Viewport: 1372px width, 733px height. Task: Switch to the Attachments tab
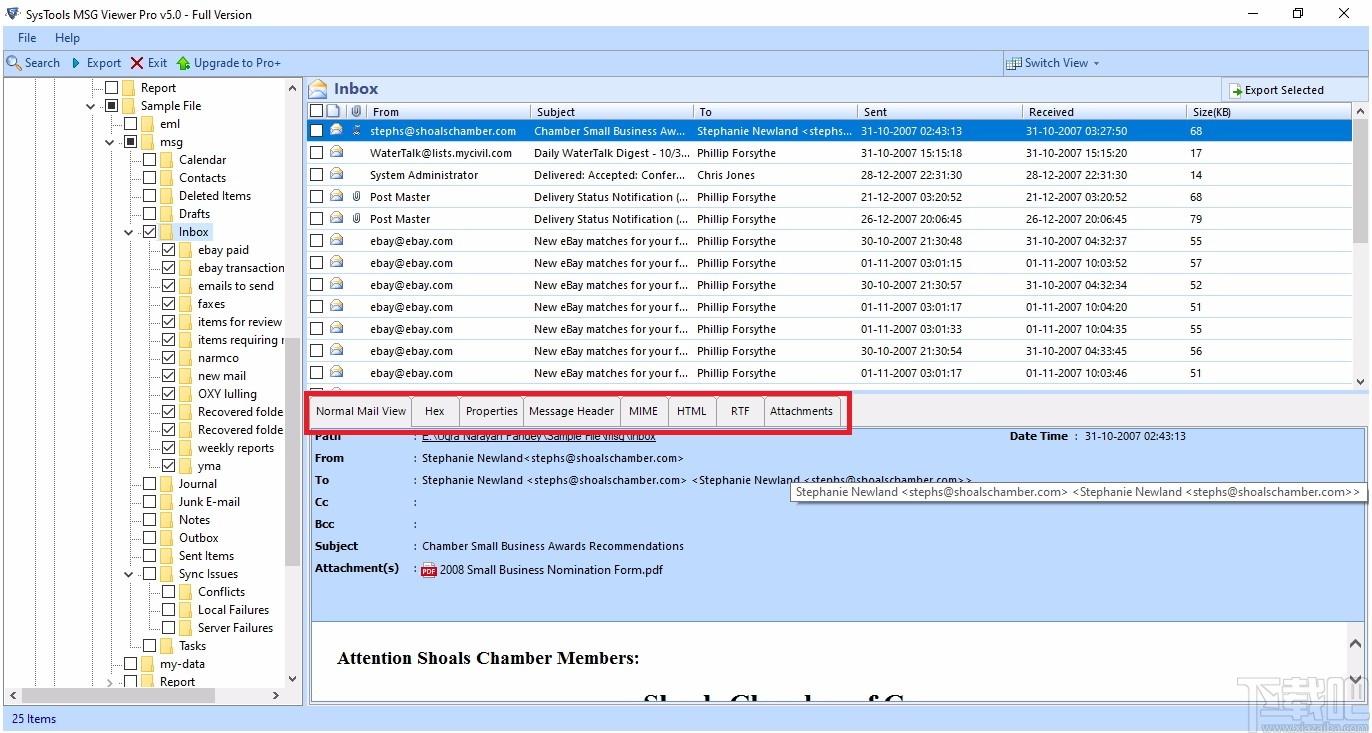(x=801, y=411)
